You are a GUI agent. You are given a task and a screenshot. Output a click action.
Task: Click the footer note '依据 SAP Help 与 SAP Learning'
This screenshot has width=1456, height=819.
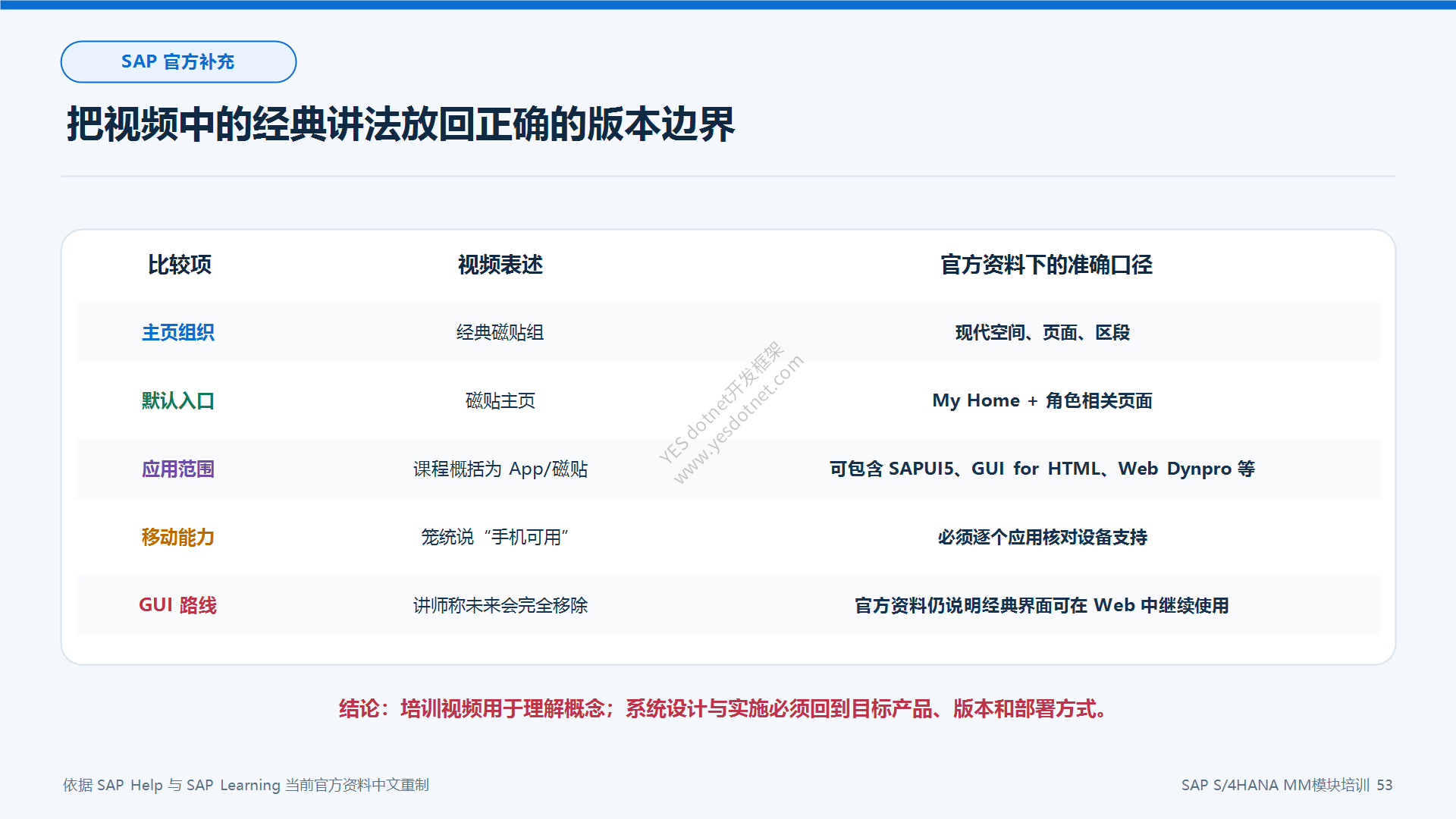point(246,785)
